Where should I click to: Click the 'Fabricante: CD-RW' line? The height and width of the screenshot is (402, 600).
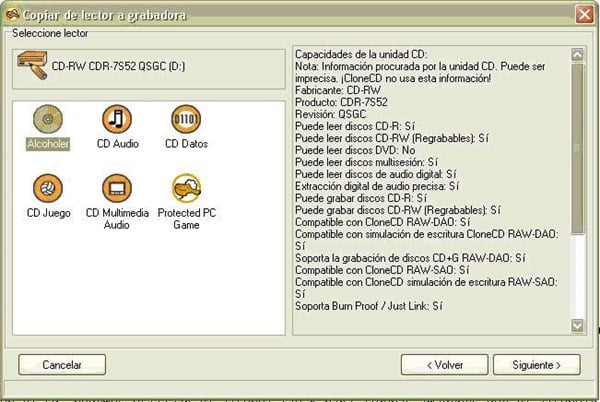(338, 90)
